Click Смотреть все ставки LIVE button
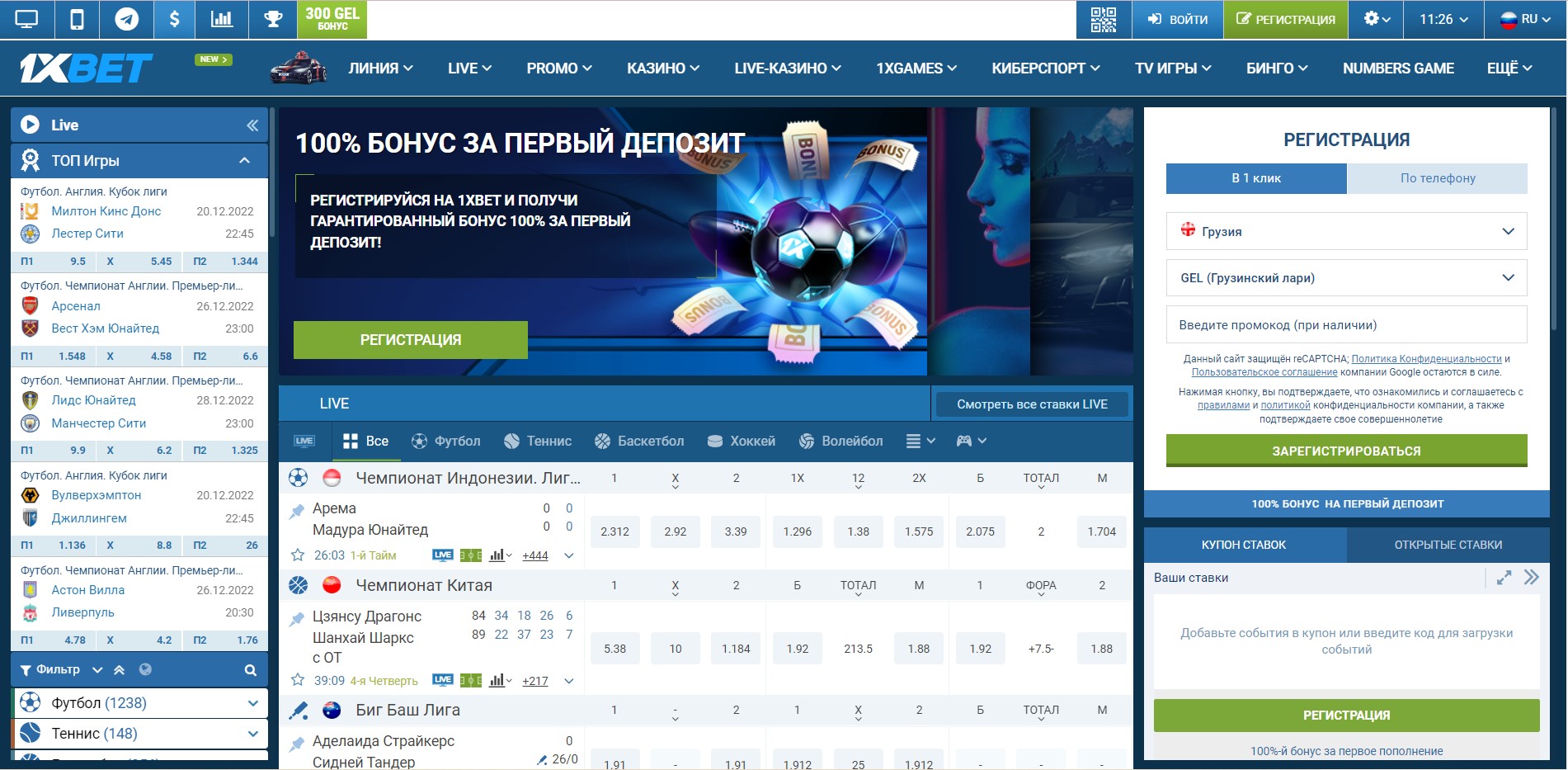 [1032, 404]
